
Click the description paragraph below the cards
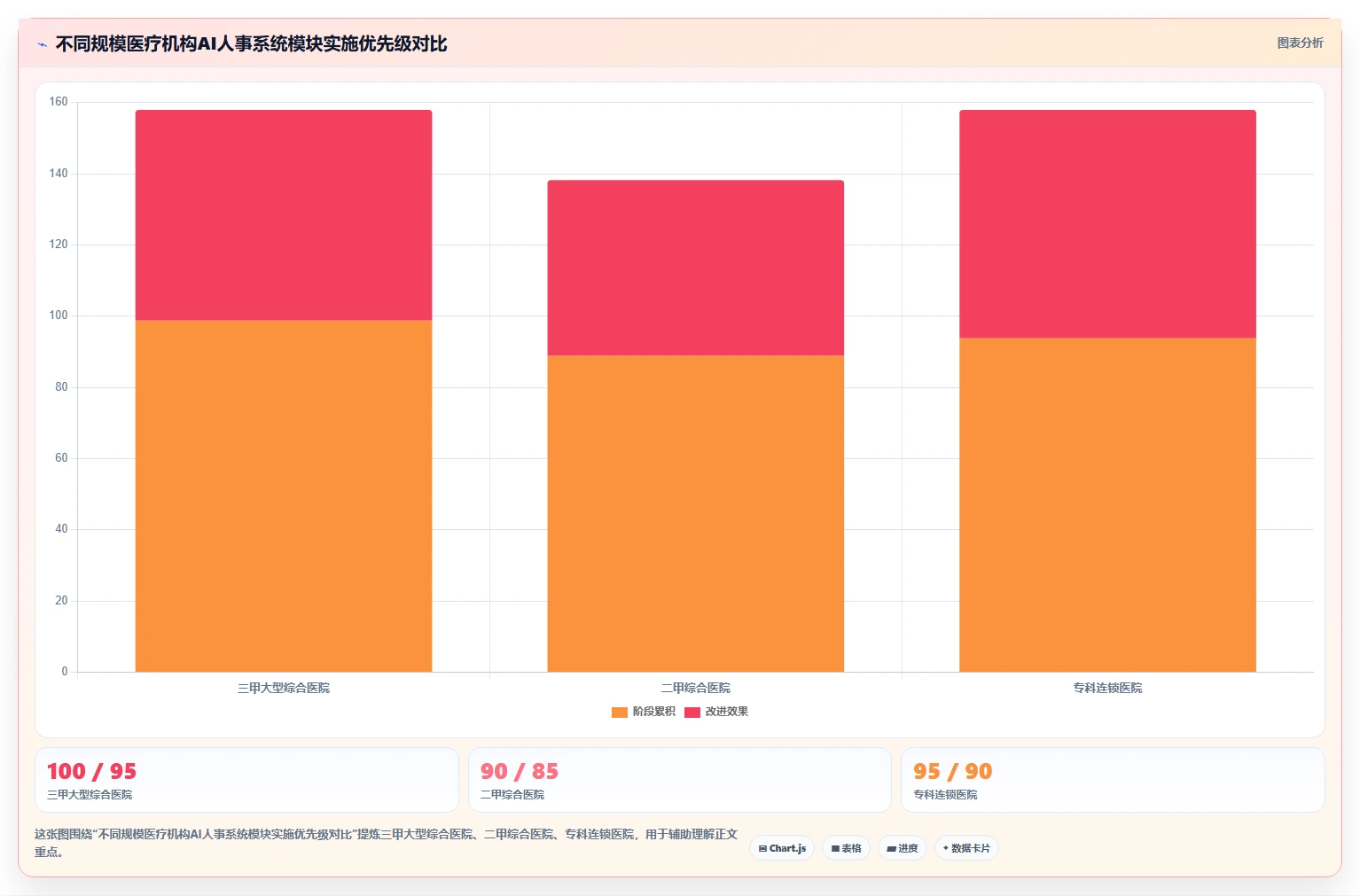pos(386,843)
